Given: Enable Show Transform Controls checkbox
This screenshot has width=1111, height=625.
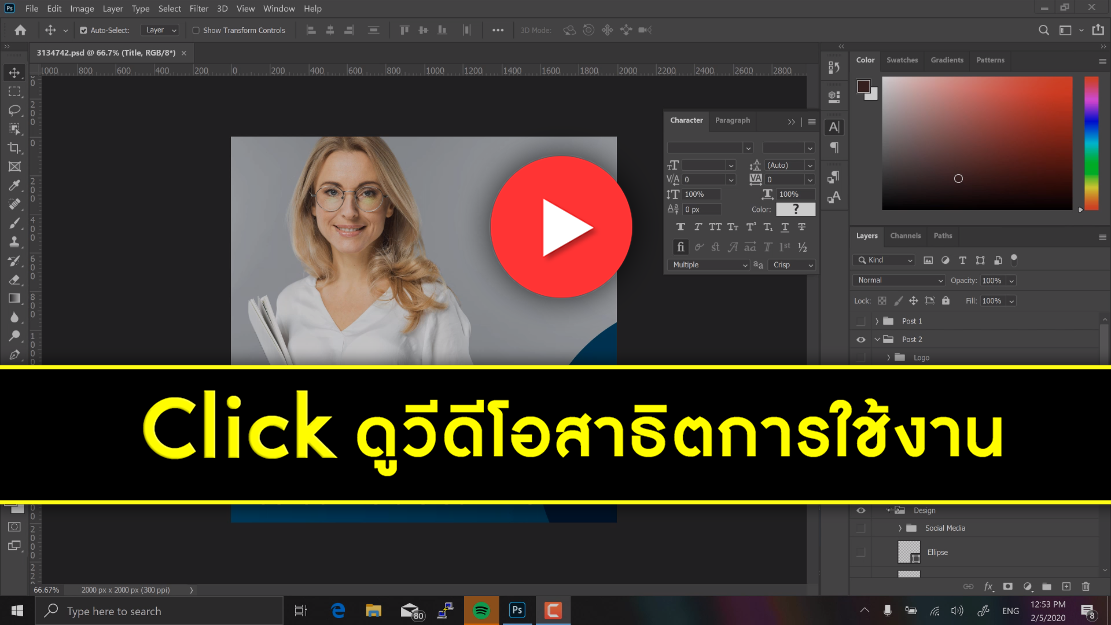Looking at the screenshot, I should coord(196,30).
